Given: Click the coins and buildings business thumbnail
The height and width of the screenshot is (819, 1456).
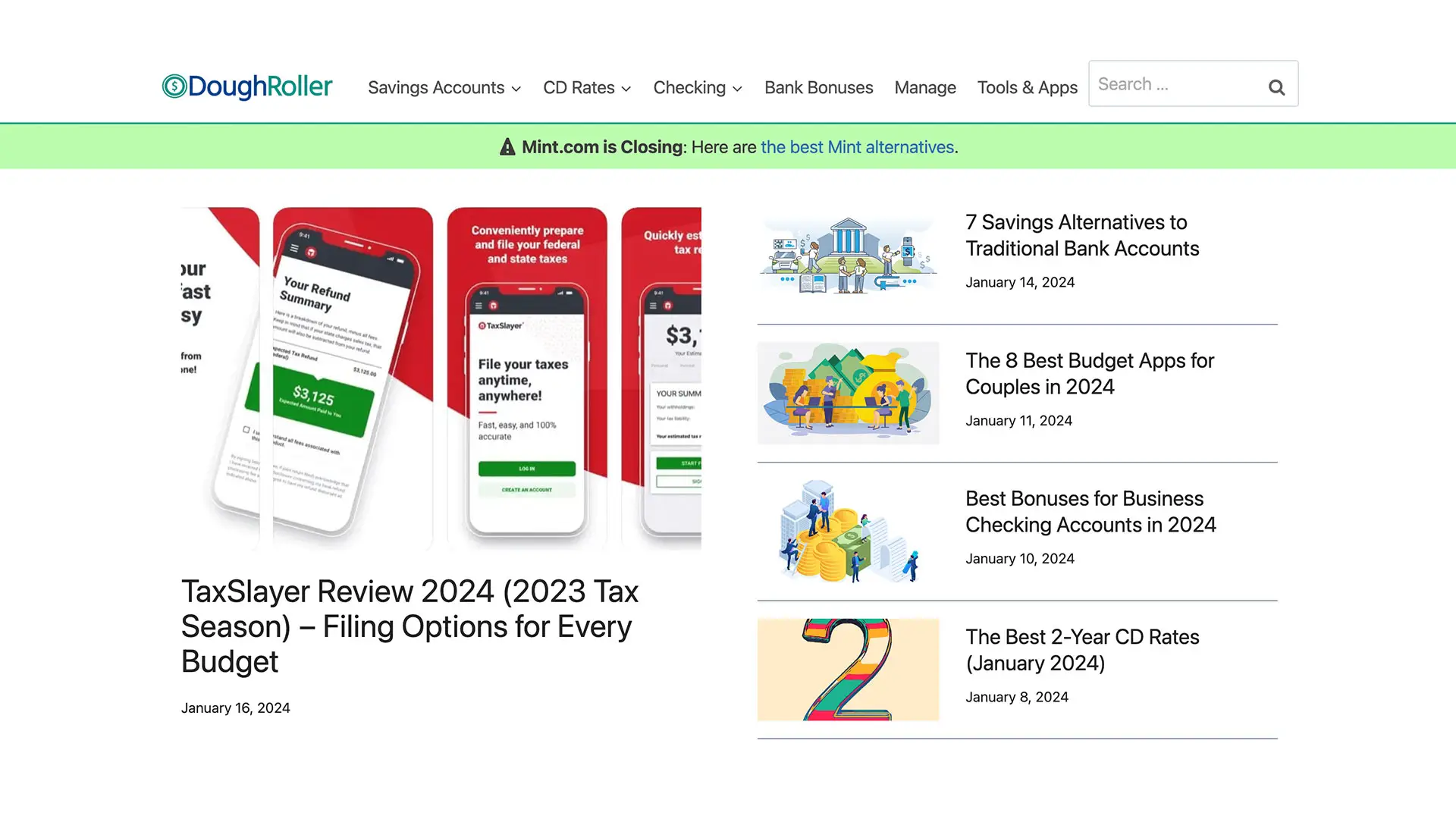Looking at the screenshot, I should [848, 531].
